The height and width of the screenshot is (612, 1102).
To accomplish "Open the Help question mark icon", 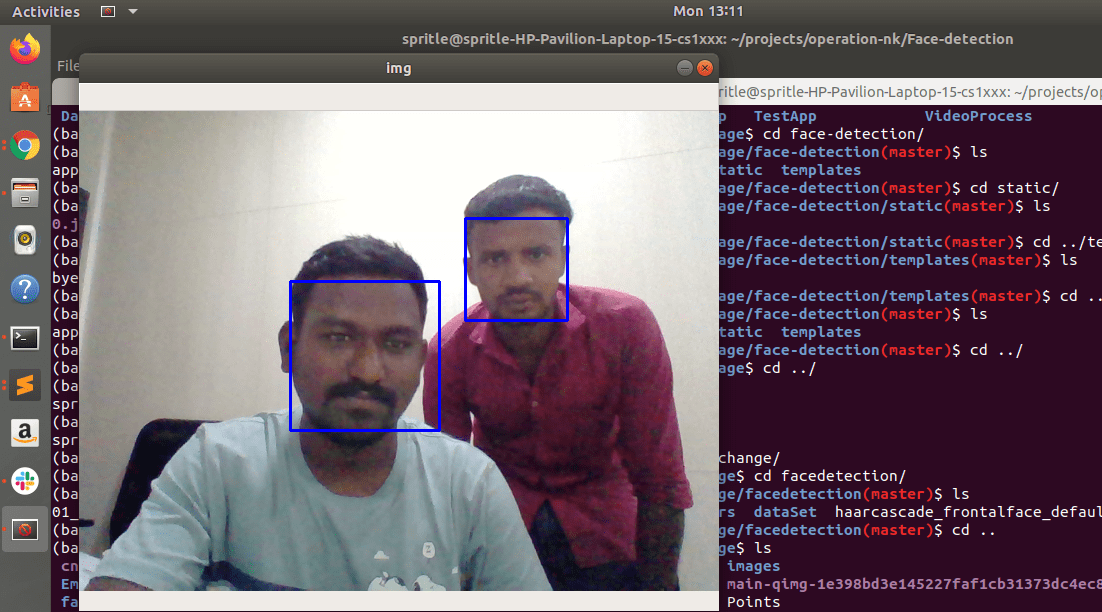I will [25, 289].
